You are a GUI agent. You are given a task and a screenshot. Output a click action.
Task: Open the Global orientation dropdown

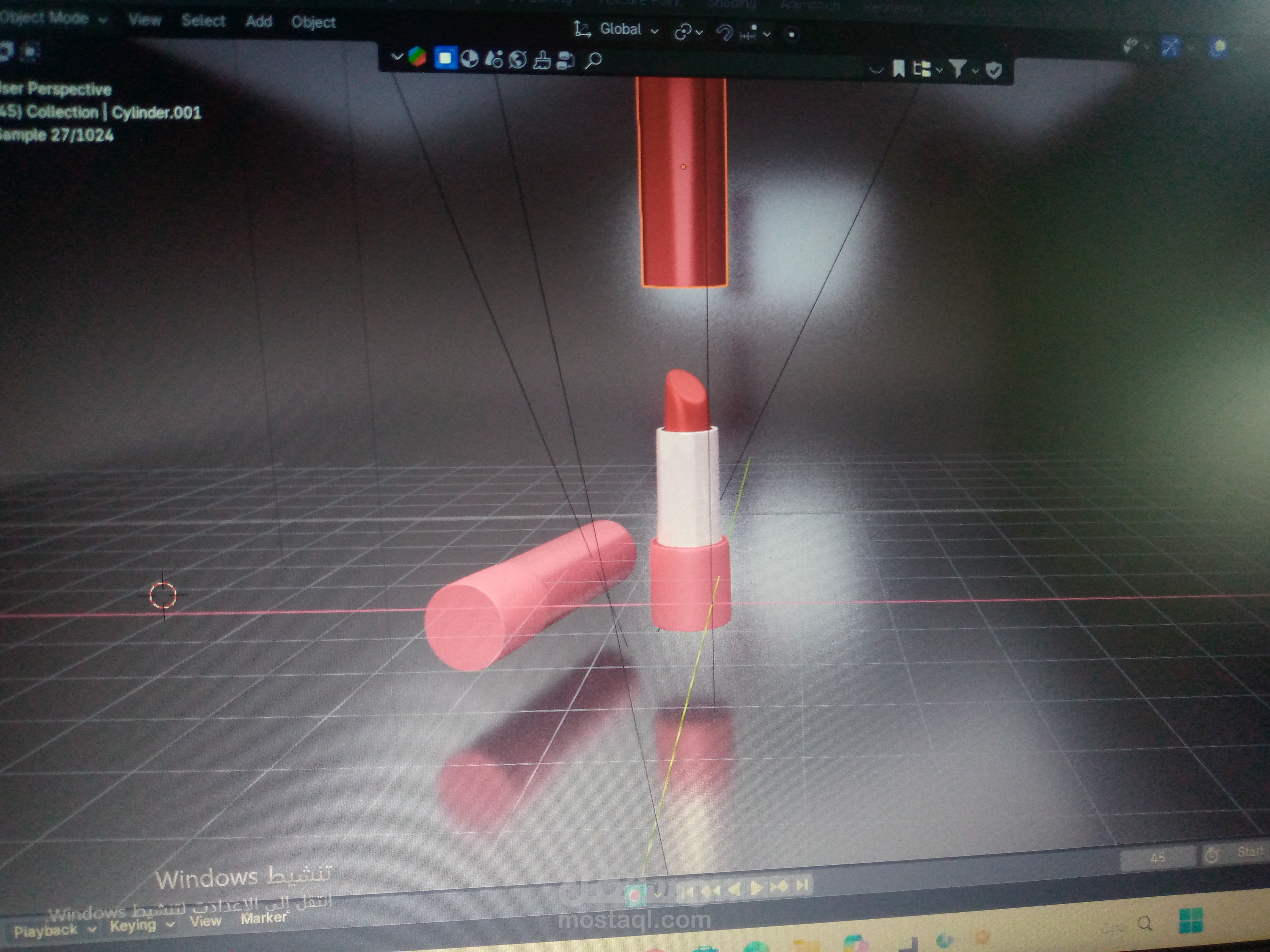(629, 29)
